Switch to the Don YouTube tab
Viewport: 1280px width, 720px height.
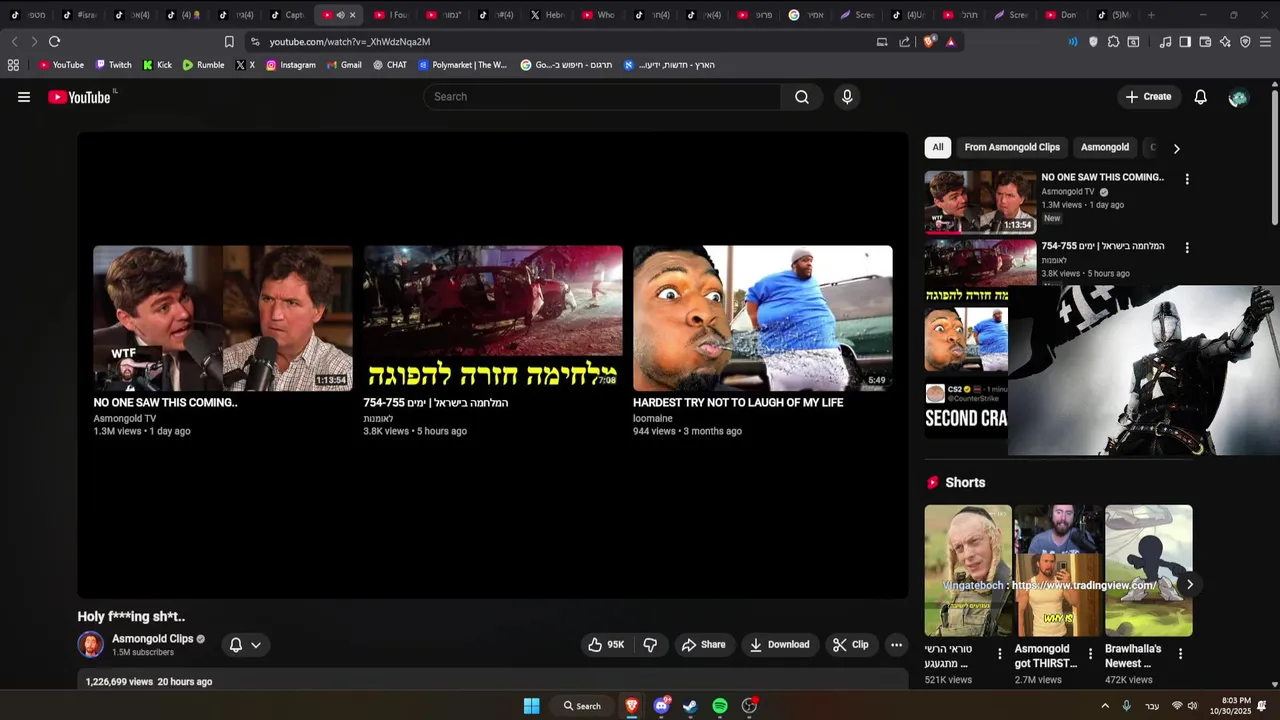tap(1061, 15)
